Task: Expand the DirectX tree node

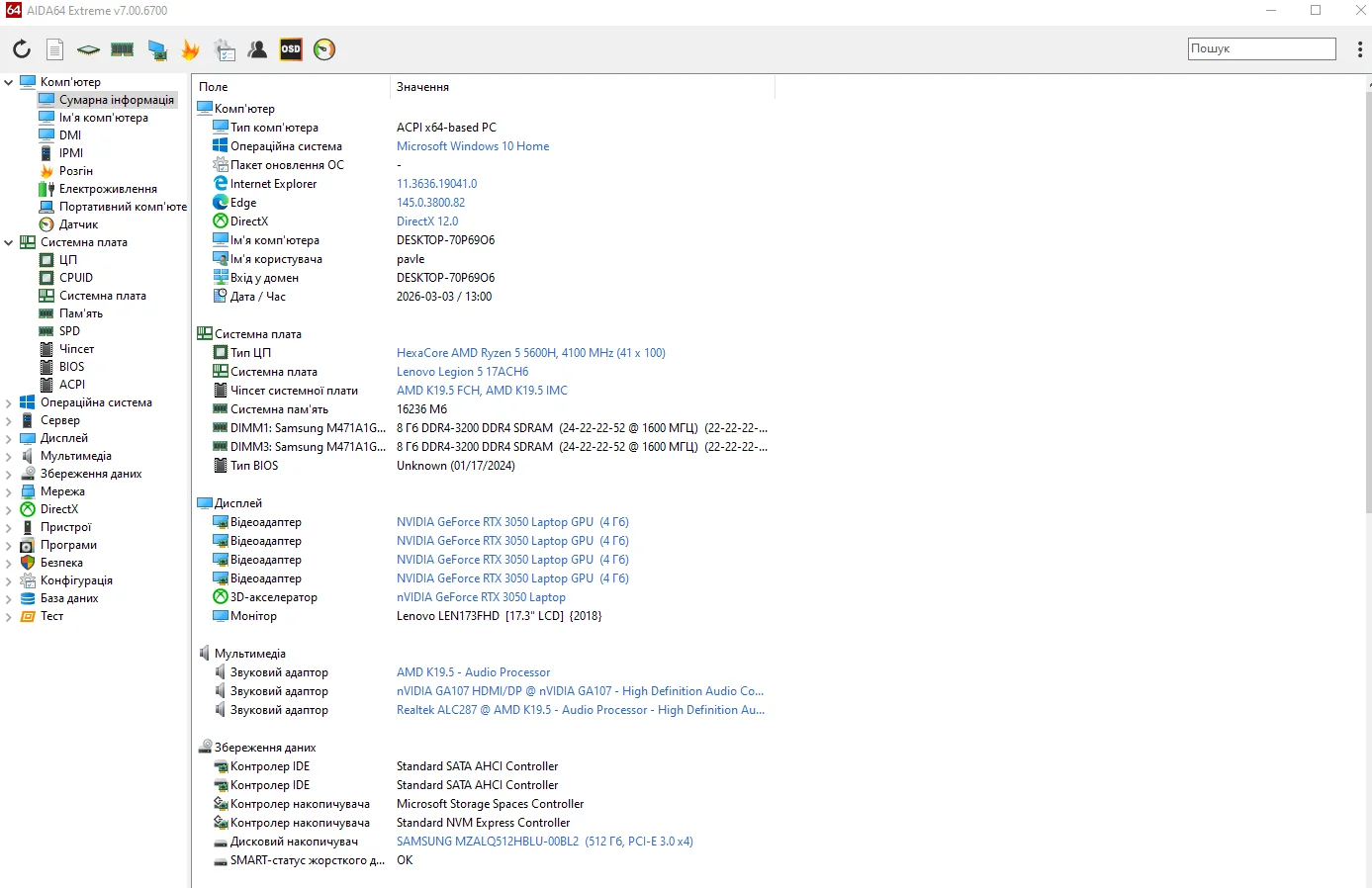Action: 9,509
